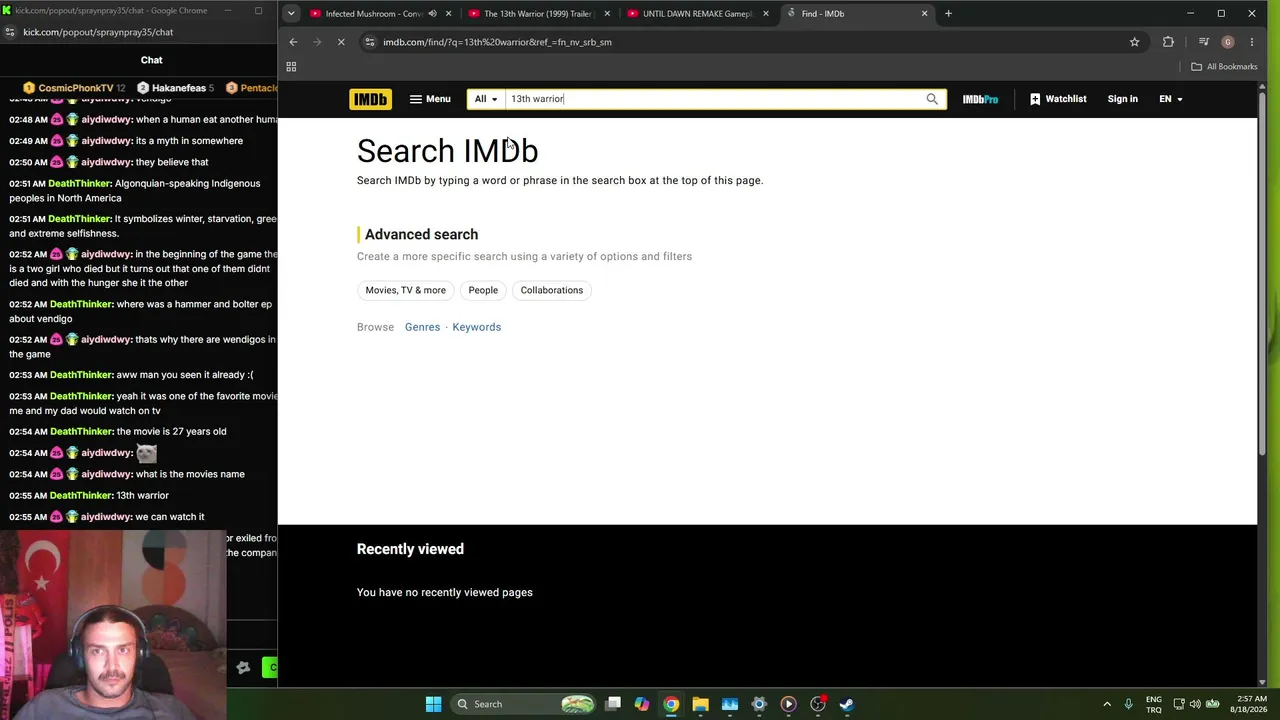Image resolution: width=1280 pixels, height=720 pixels.
Task: View site information icon in address bar
Action: click(370, 42)
